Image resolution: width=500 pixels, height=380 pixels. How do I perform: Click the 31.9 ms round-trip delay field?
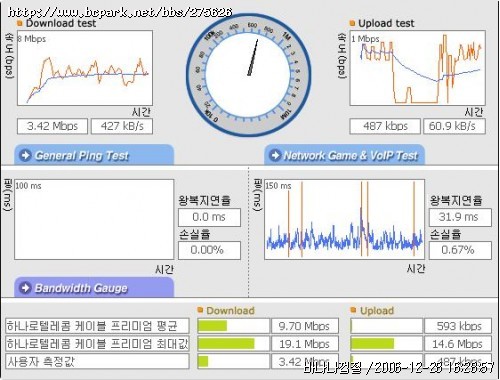pyautogui.click(x=460, y=217)
